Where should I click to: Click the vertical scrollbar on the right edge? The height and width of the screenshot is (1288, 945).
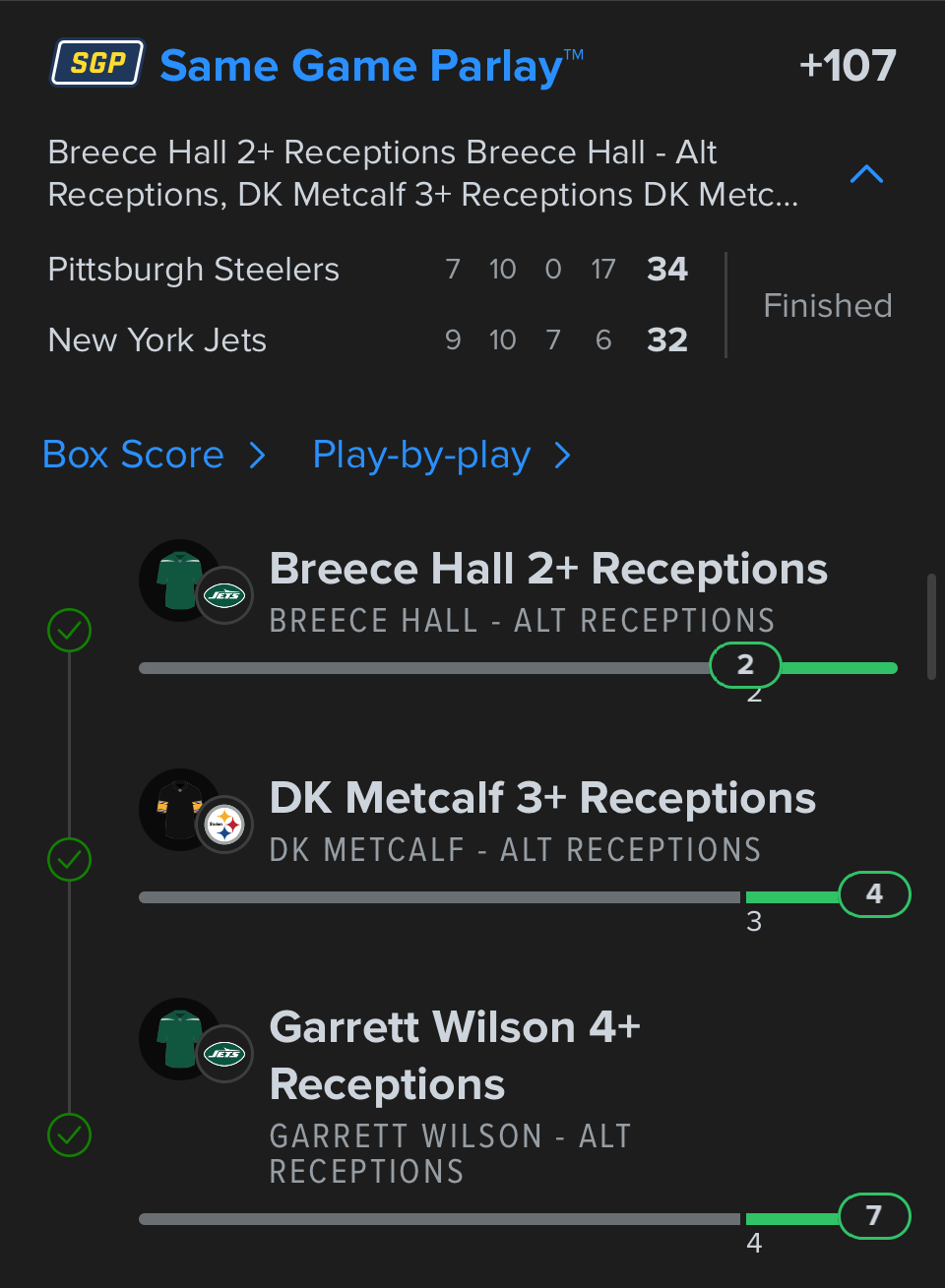coord(931,627)
